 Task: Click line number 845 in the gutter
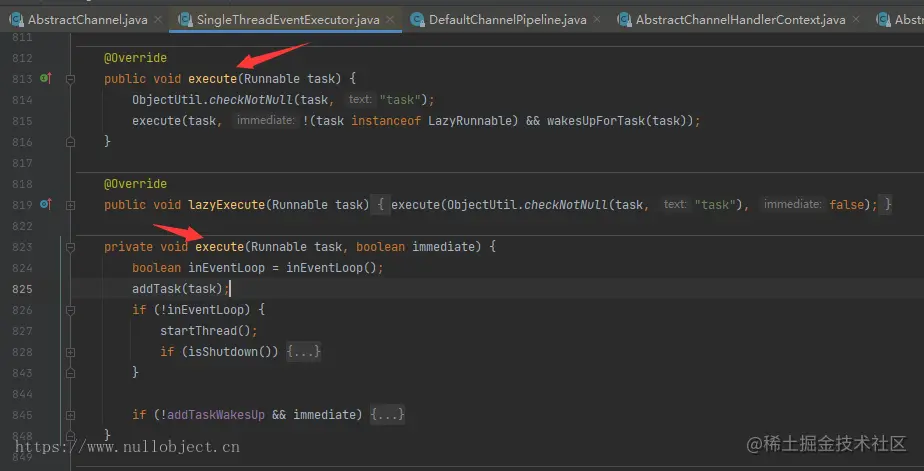(22, 415)
